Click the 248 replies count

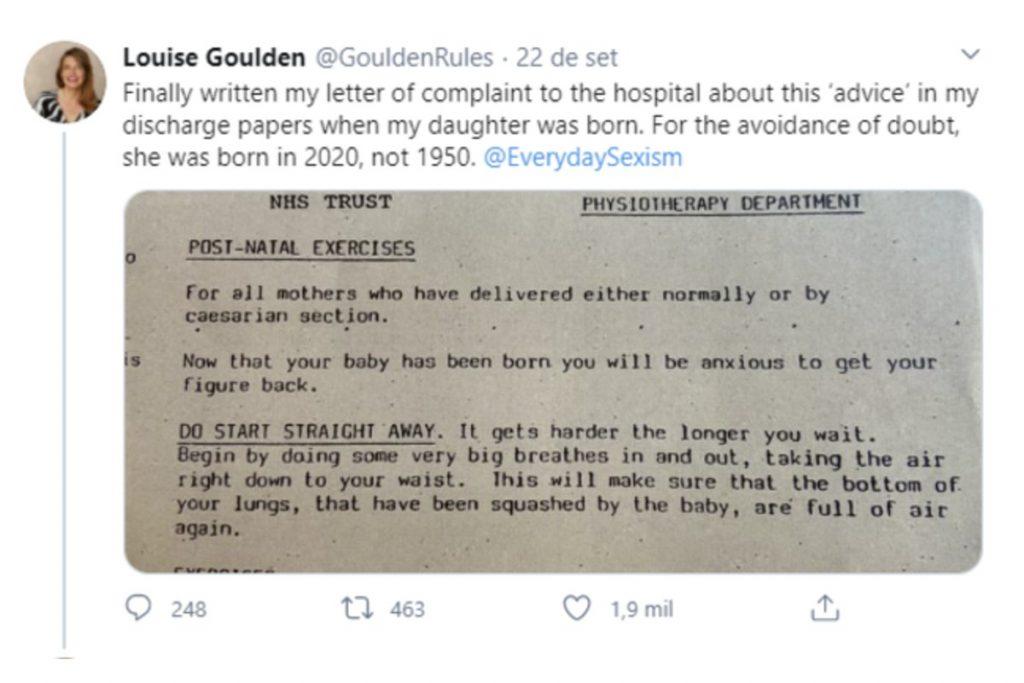pyautogui.click(x=188, y=609)
